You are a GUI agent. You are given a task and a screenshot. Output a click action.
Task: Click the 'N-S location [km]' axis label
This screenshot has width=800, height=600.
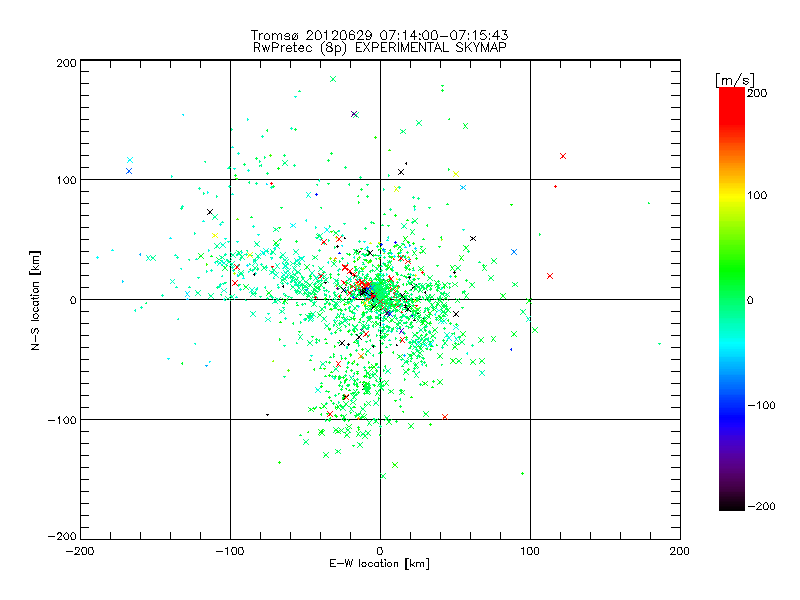35,300
